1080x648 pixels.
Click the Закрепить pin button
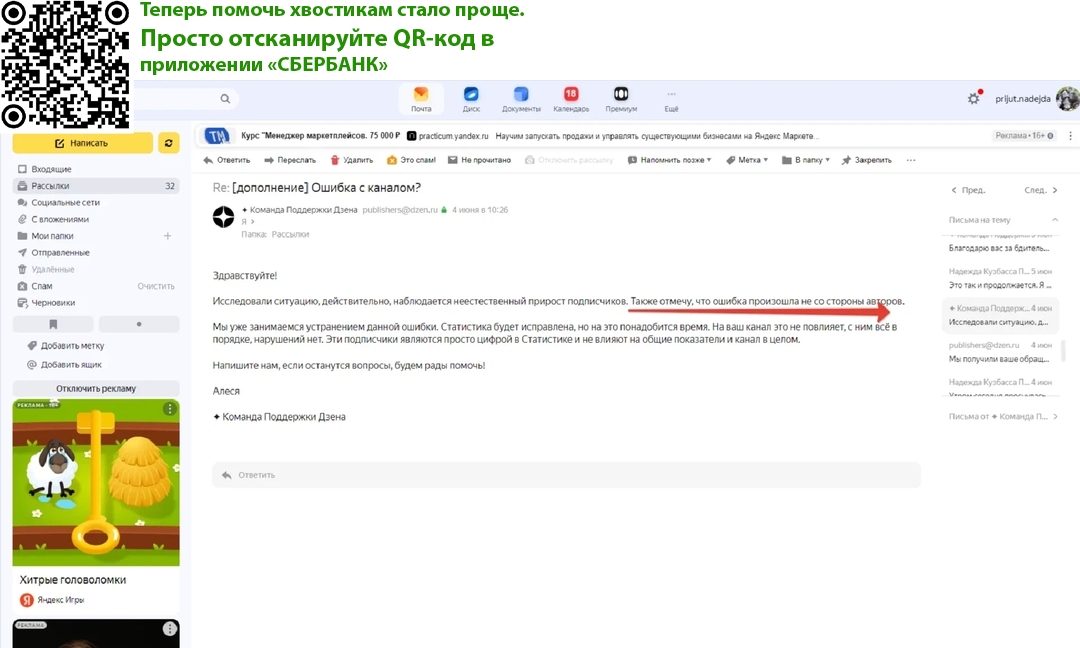[x=866, y=160]
